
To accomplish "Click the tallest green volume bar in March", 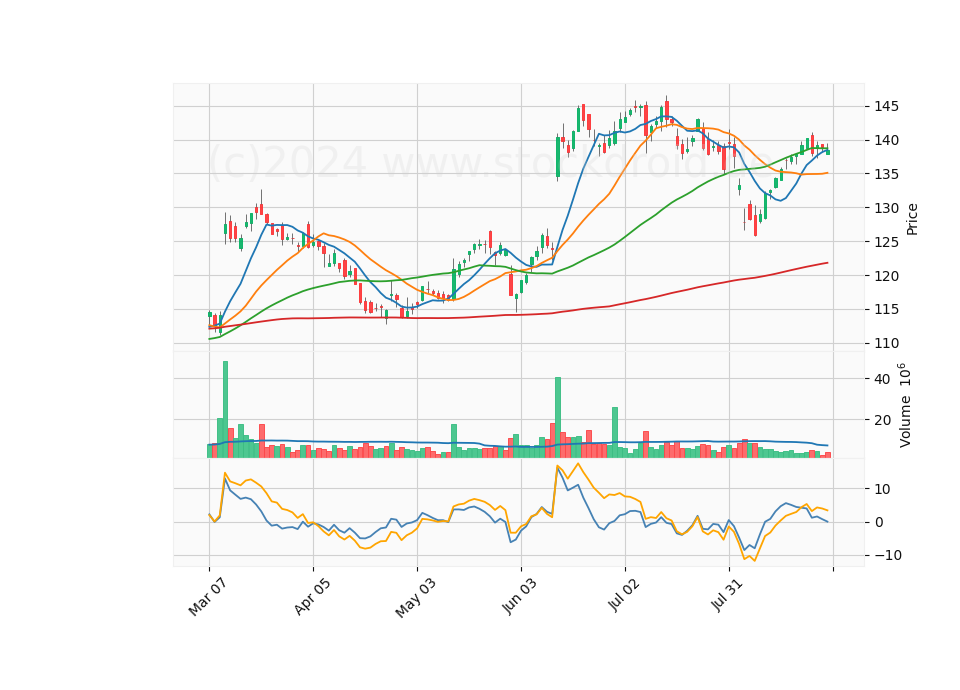I will tap(225, 410).
